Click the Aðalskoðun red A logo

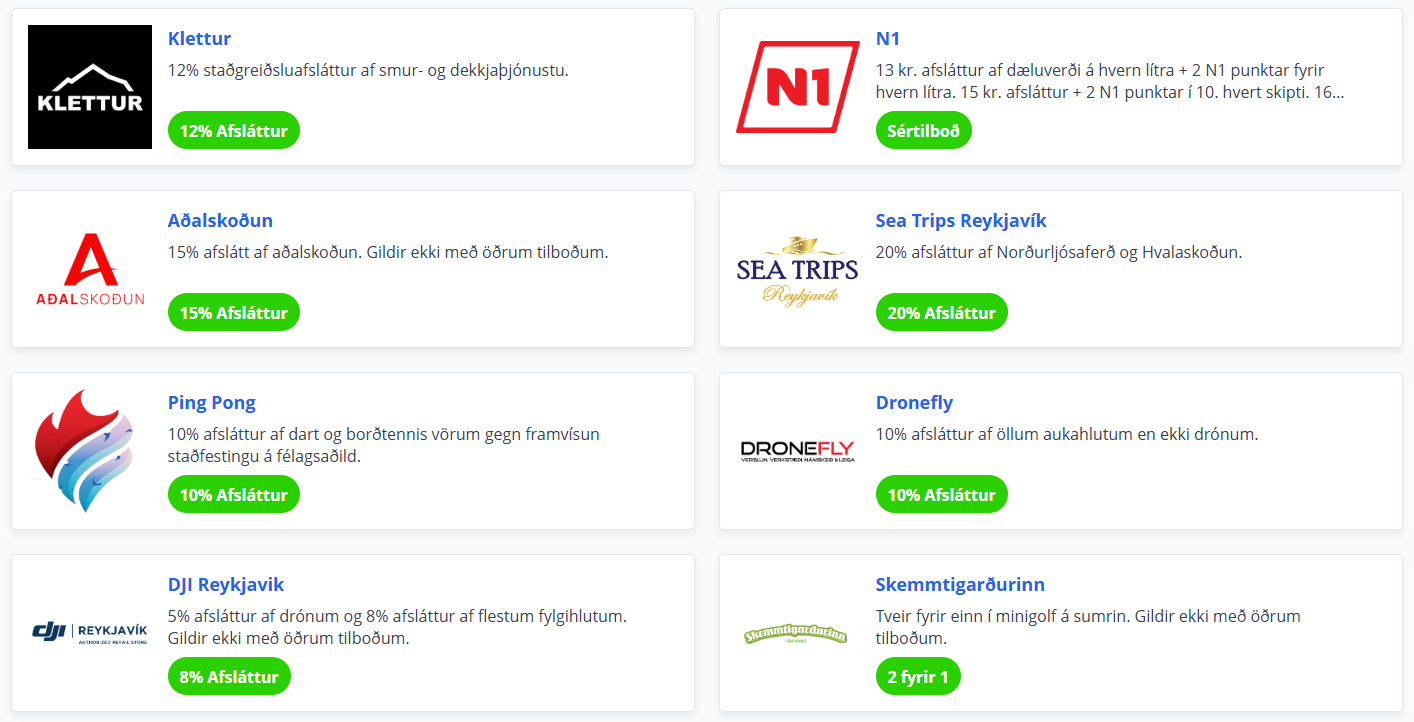(90, 269)
